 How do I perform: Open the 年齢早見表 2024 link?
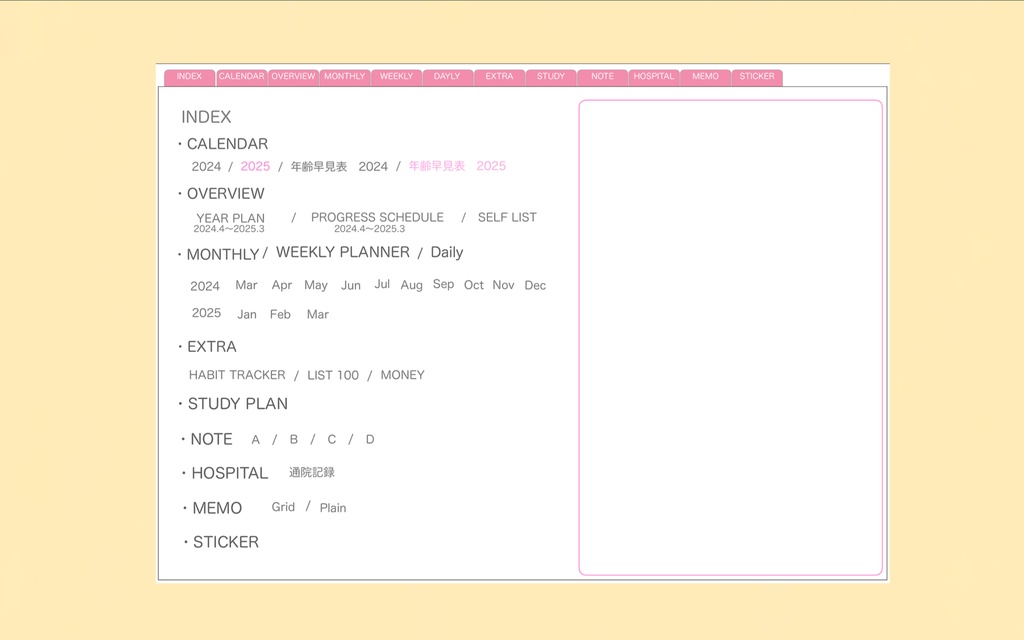pyautogui.click(x=339, y=167)
